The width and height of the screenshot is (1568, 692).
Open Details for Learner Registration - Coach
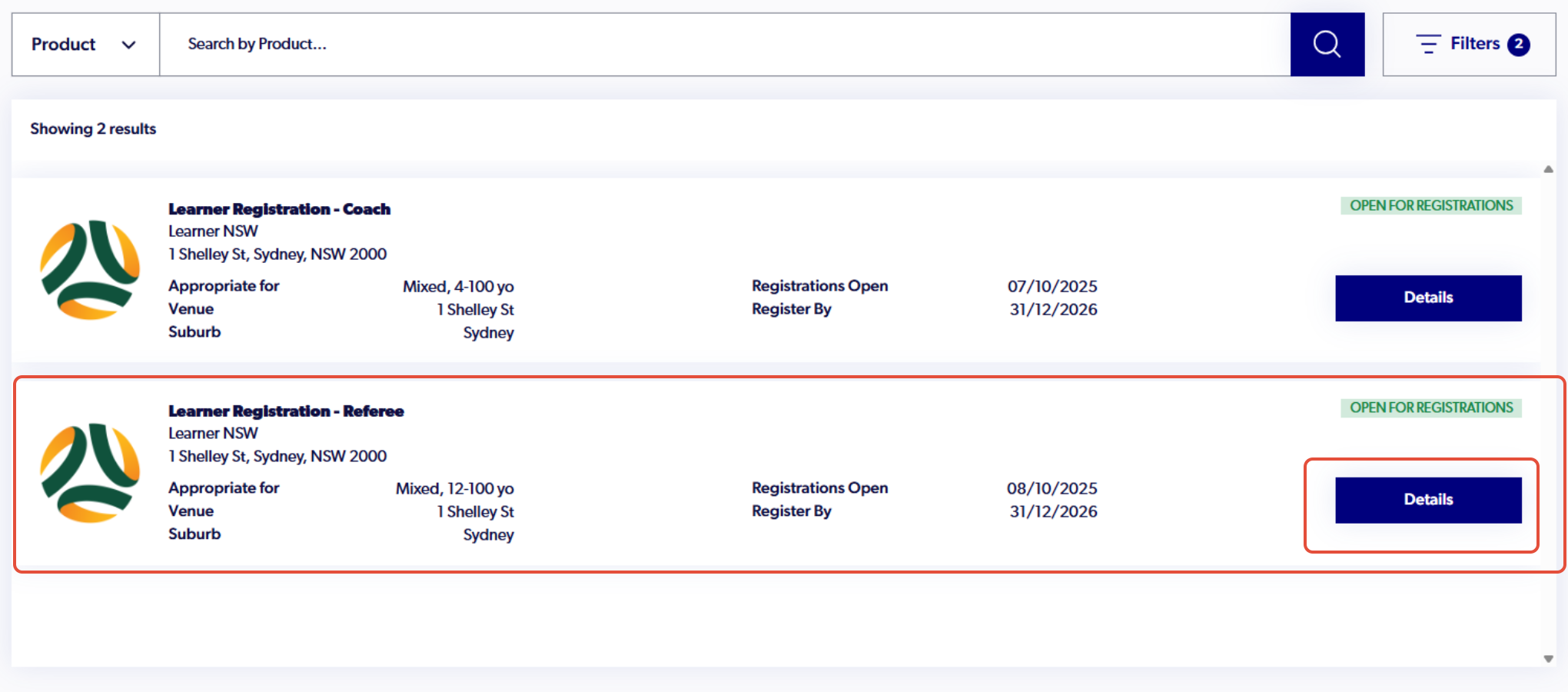1428,298
